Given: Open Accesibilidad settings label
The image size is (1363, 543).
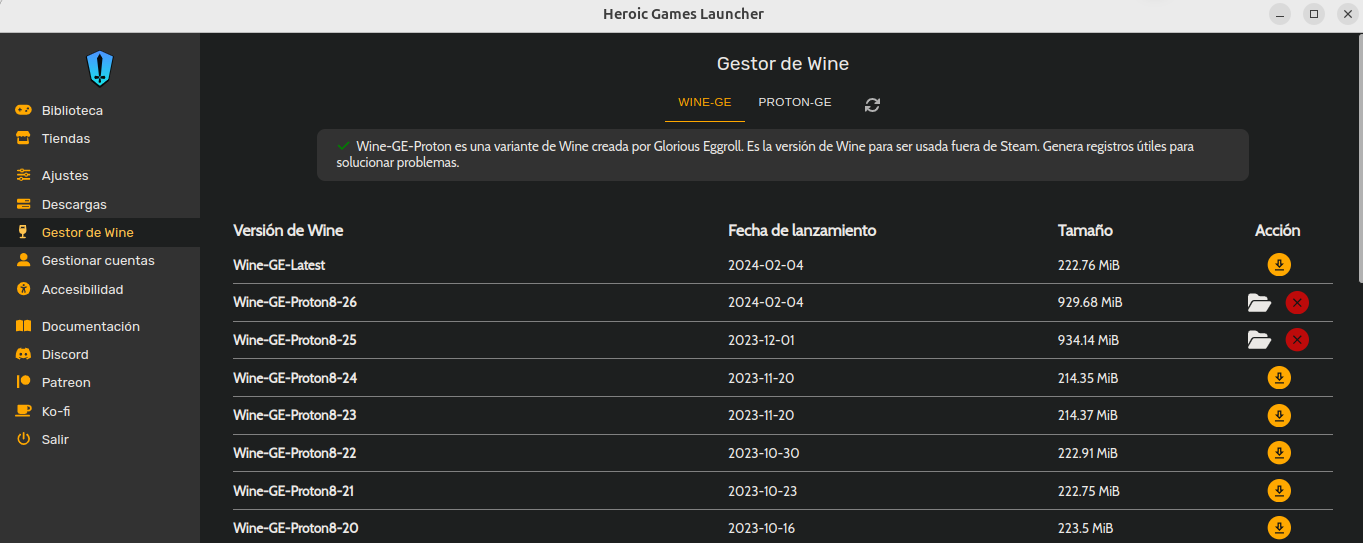Looking at the screenshot, I should pos(83,289).
